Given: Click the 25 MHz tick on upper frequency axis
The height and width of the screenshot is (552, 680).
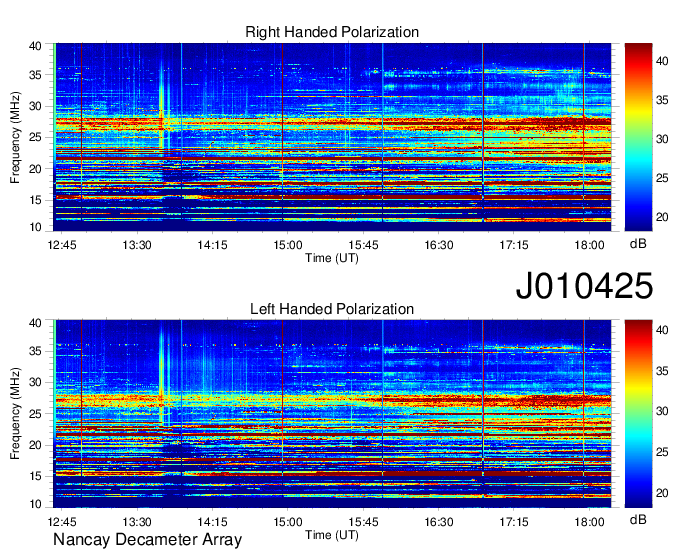Looking at the screenshot, I should 36,137.
